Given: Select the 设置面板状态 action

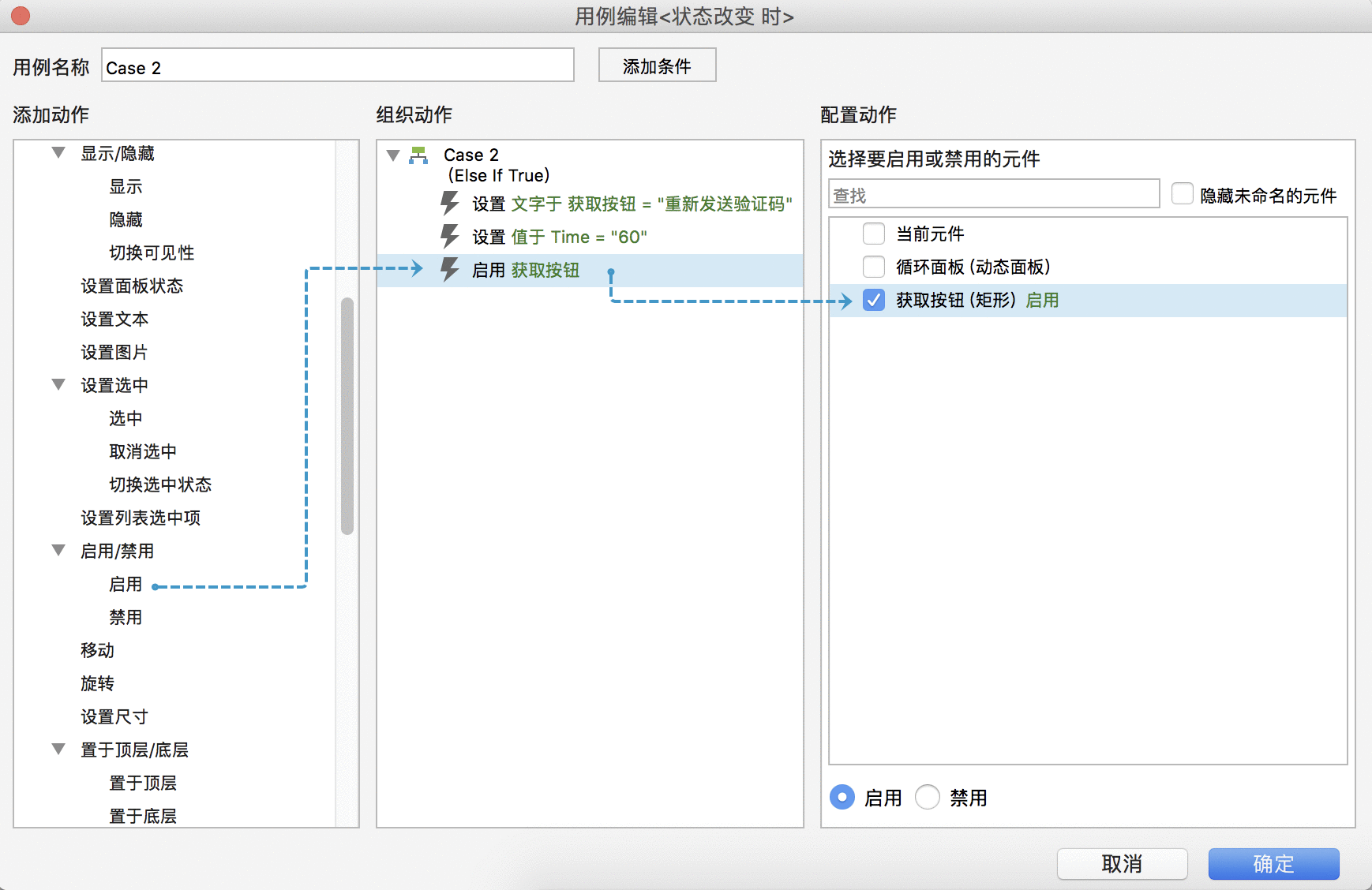Looking at the screenshot, I should point(132,286).
